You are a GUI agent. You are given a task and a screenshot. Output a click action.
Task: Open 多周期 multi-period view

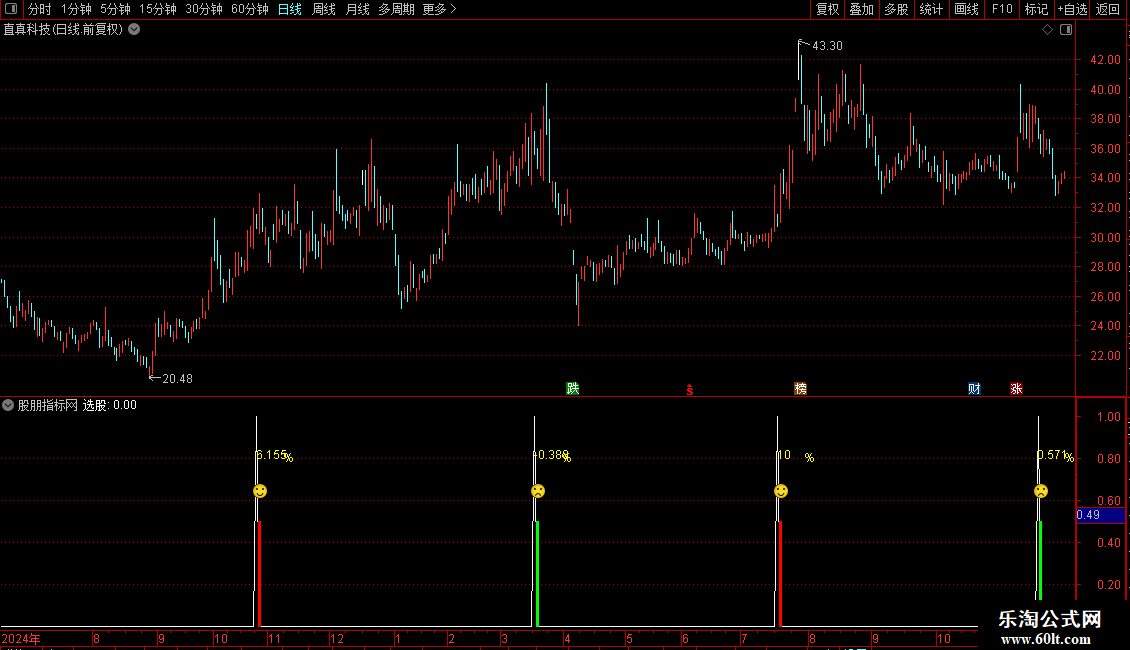pos(396,9)
